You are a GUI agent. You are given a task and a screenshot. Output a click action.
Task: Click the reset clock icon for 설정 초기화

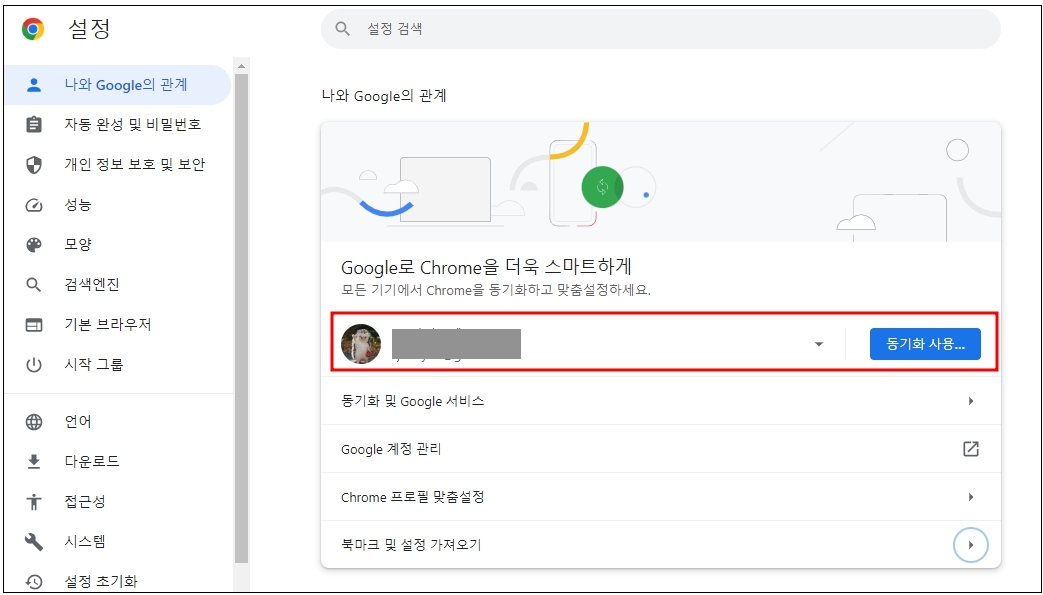pyautogui.click(x=33, y=582)
